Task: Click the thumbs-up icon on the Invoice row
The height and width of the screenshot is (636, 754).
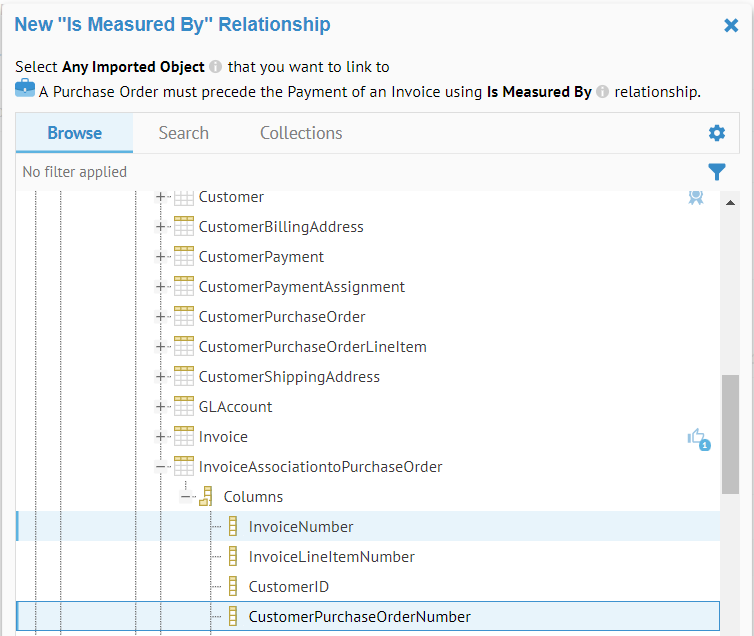Action: (x=697, y=437)
